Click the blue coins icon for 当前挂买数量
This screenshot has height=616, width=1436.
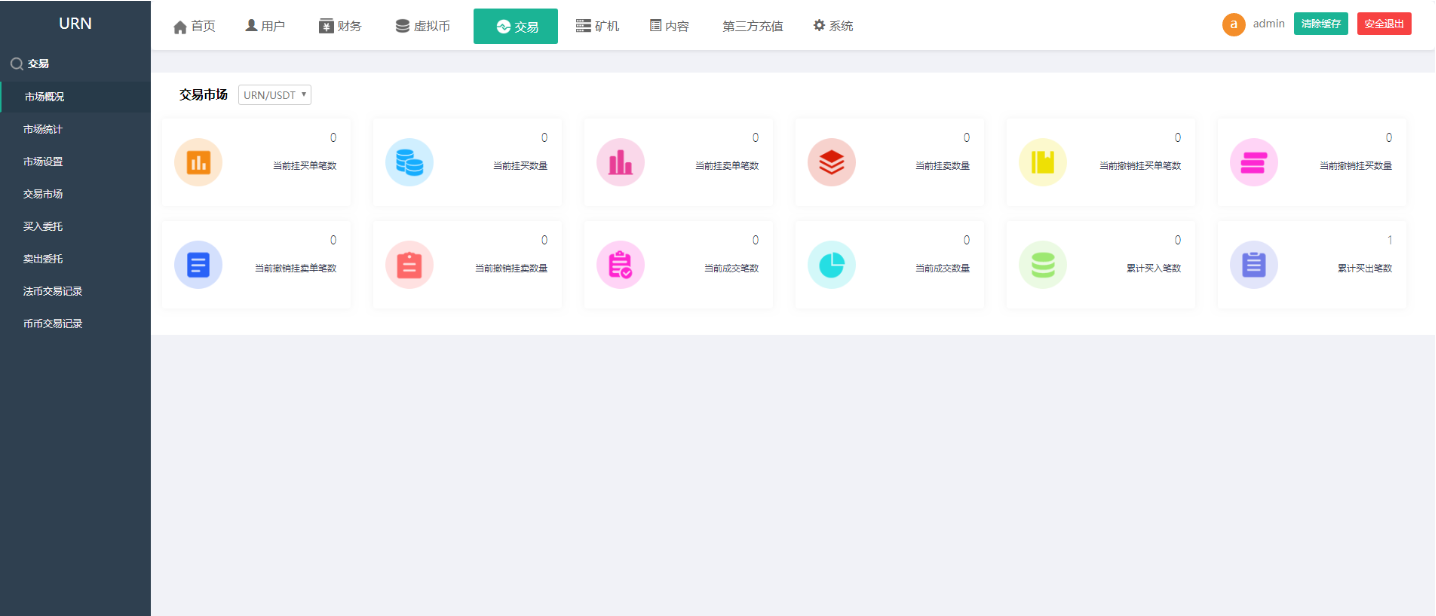[409, 162]
